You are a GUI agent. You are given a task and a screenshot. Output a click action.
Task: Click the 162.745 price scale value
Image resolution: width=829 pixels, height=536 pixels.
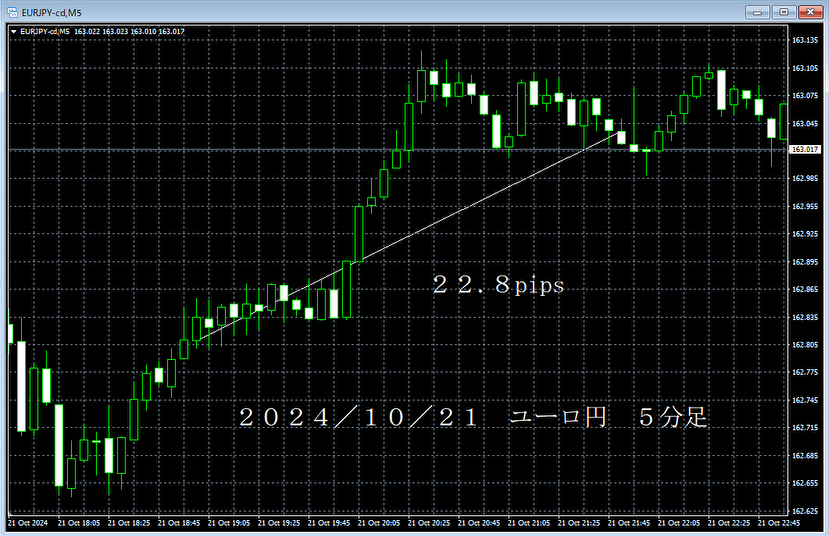(805, 400)
